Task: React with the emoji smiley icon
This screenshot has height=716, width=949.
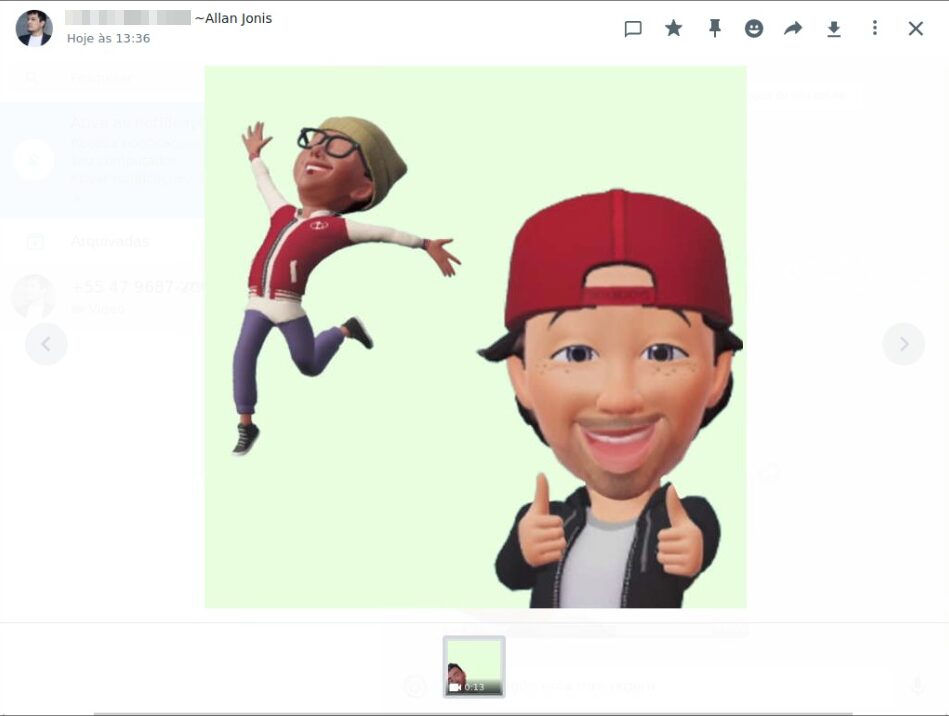Action: (754, 28)
